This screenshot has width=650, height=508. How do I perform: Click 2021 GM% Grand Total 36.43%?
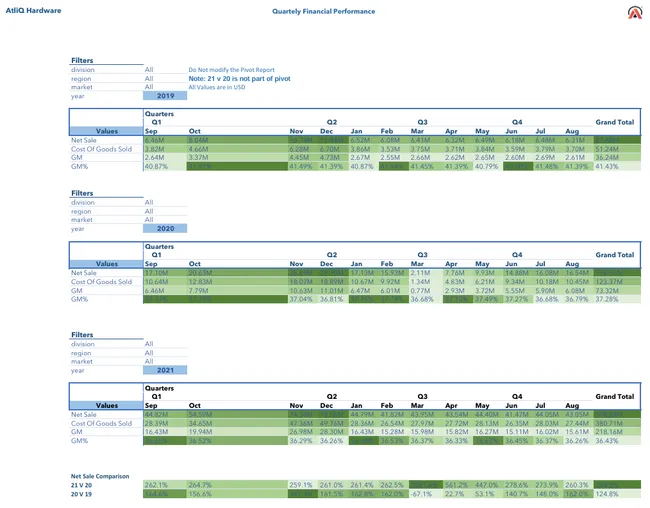[x=617, y=440]
